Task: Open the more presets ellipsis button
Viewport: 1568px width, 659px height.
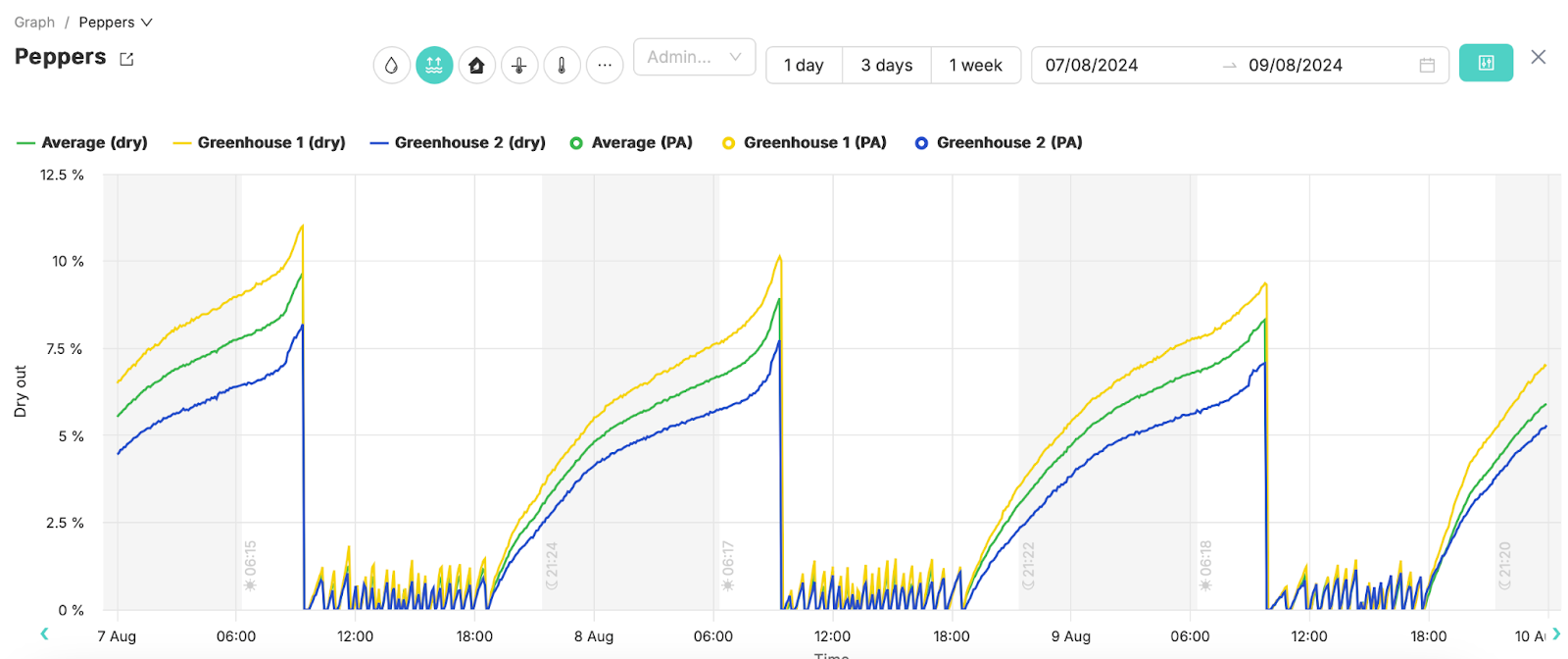Action: [x=605, y=66]
